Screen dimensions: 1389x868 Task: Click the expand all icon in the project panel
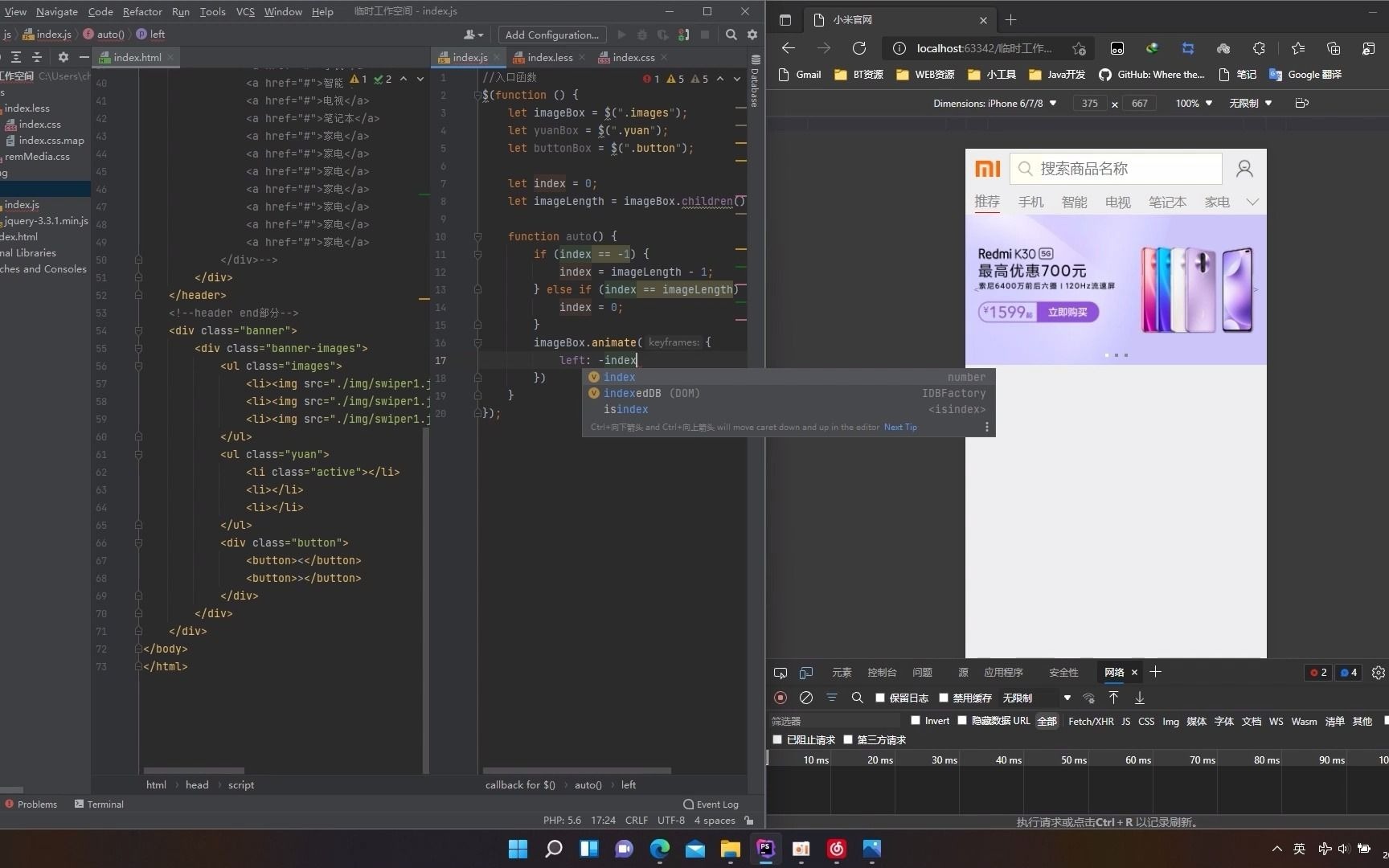[x=16, y=57]
